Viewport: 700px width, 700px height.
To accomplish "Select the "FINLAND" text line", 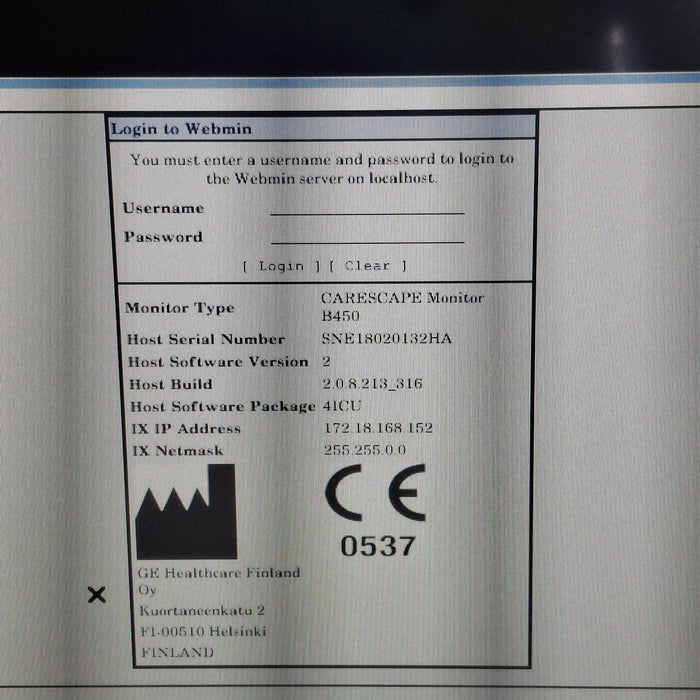I will point(177,652).
